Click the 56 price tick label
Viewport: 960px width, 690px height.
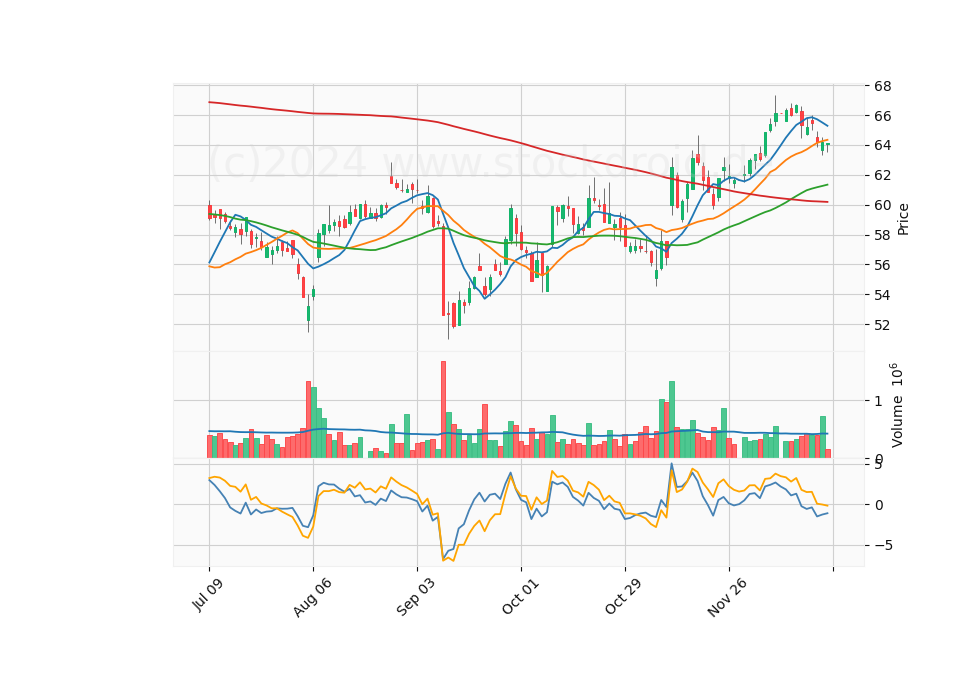coord(882,265)
